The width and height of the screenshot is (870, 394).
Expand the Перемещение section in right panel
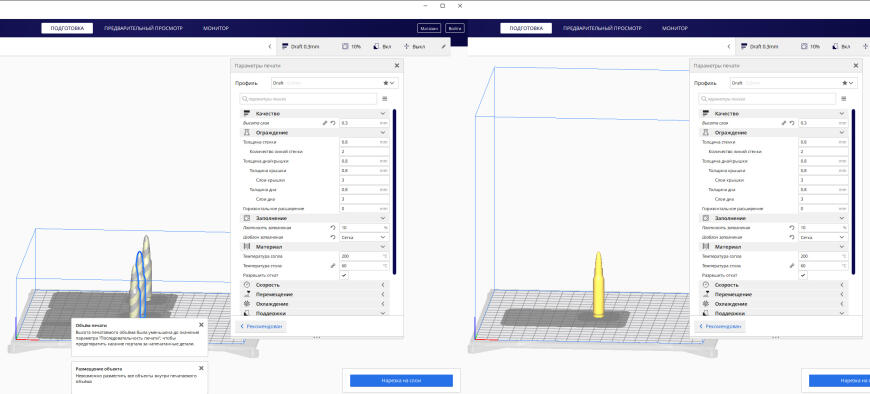pyautogui.click(x=773, y=294)
